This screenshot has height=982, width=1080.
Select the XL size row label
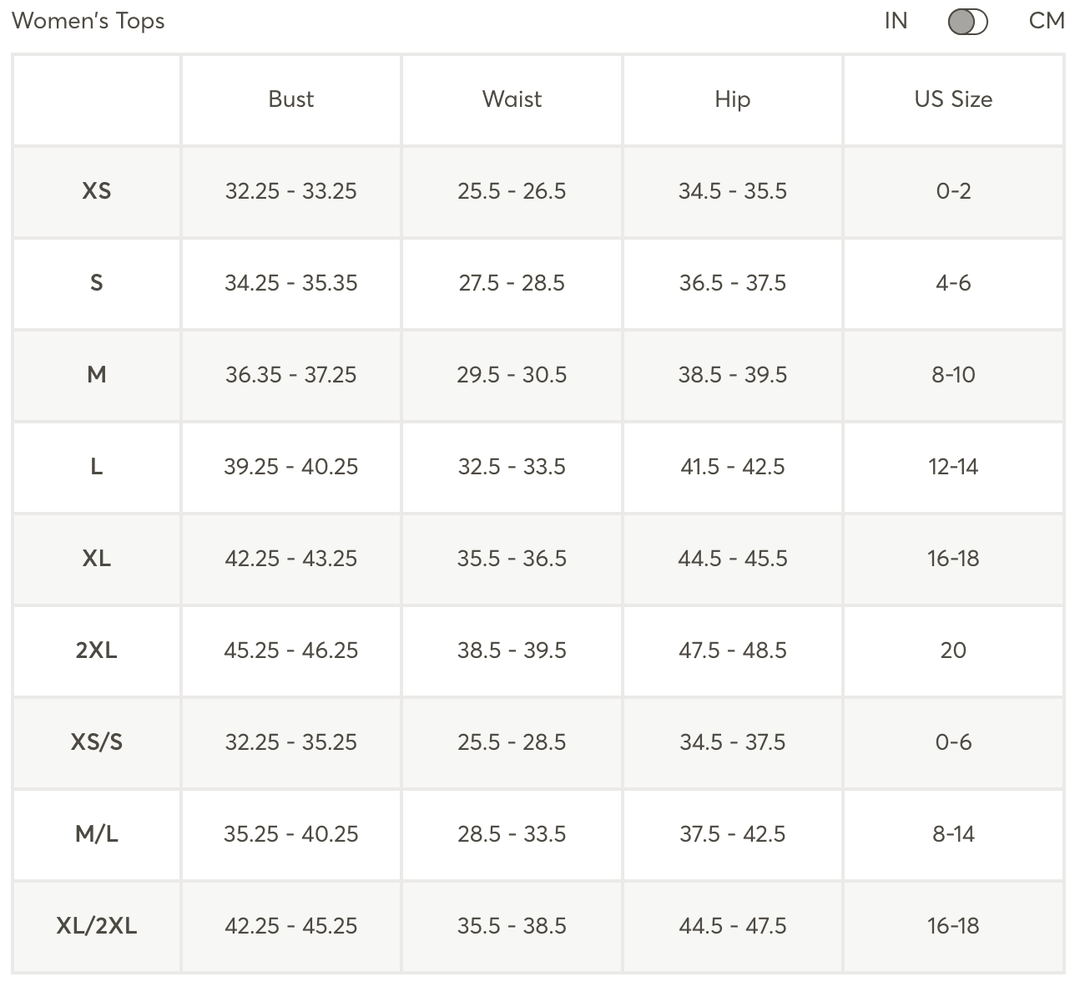96,558
